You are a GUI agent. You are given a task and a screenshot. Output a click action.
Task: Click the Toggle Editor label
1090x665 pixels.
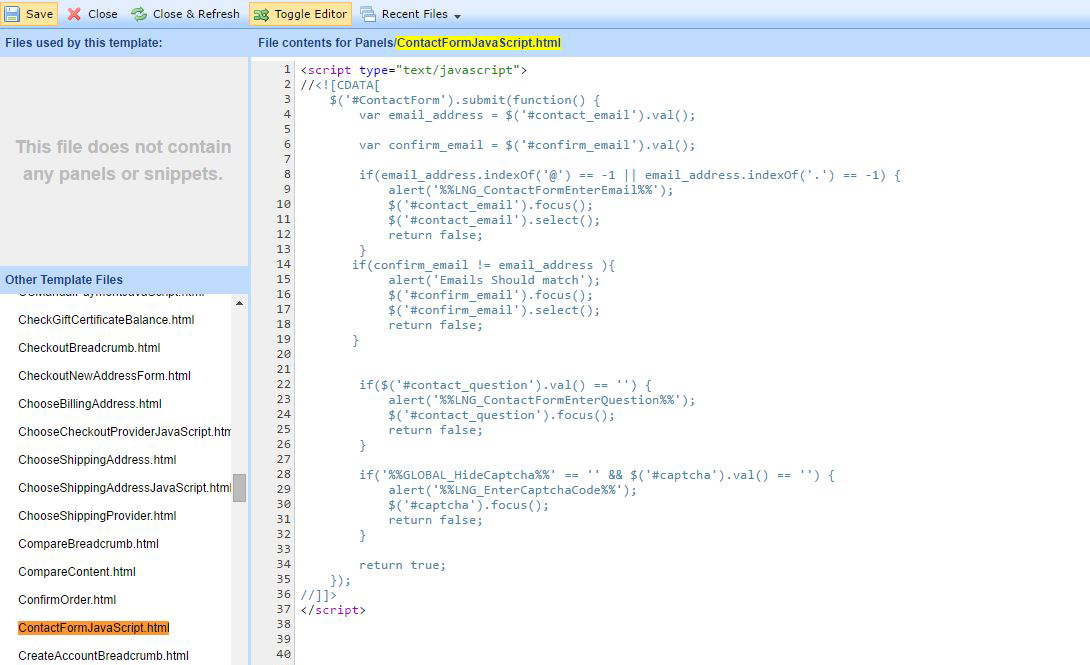pyautogui.click(x=311, y=14)
